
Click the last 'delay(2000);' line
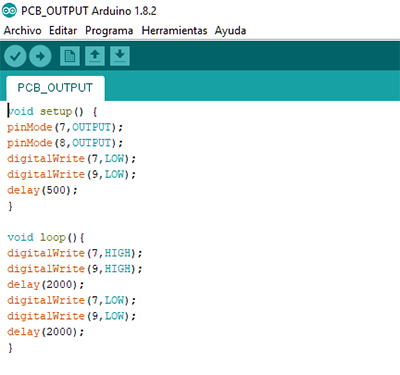46,332
